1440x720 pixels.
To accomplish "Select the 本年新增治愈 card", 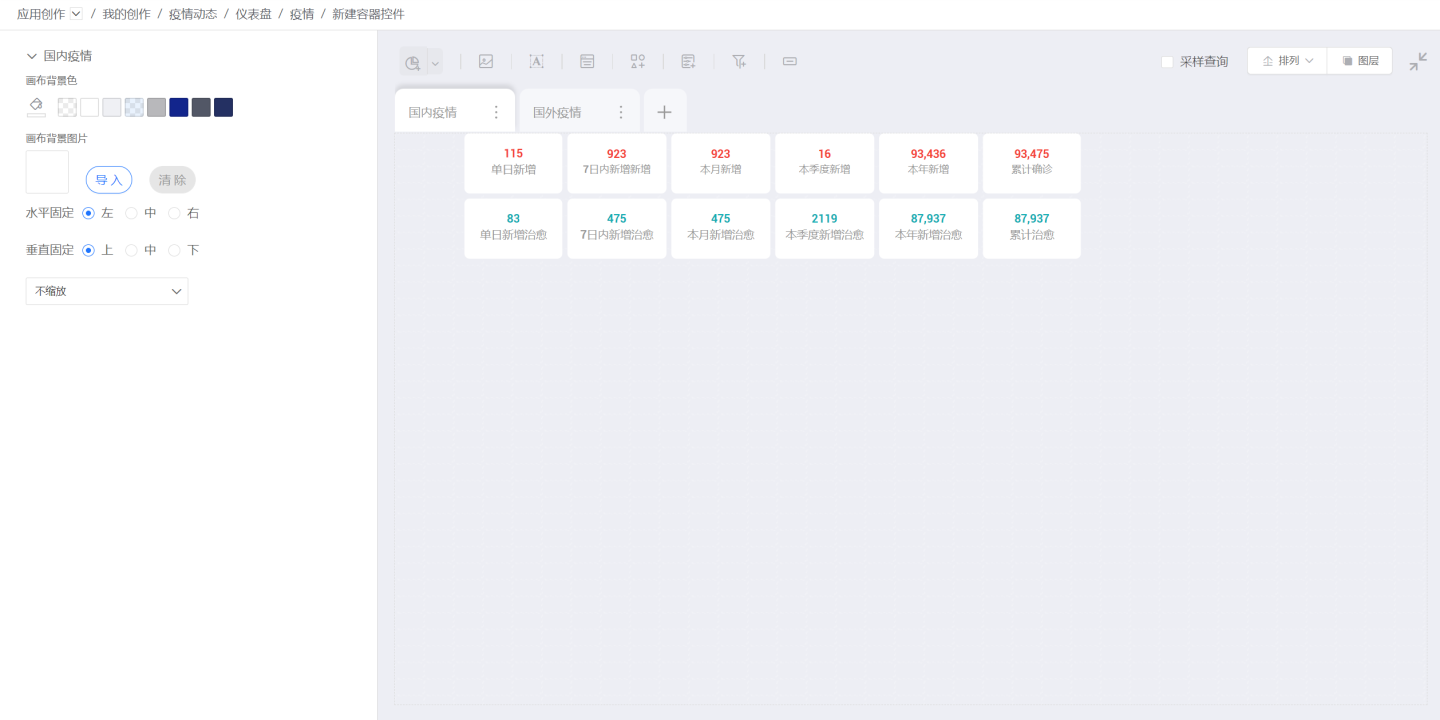I will 928,228.
